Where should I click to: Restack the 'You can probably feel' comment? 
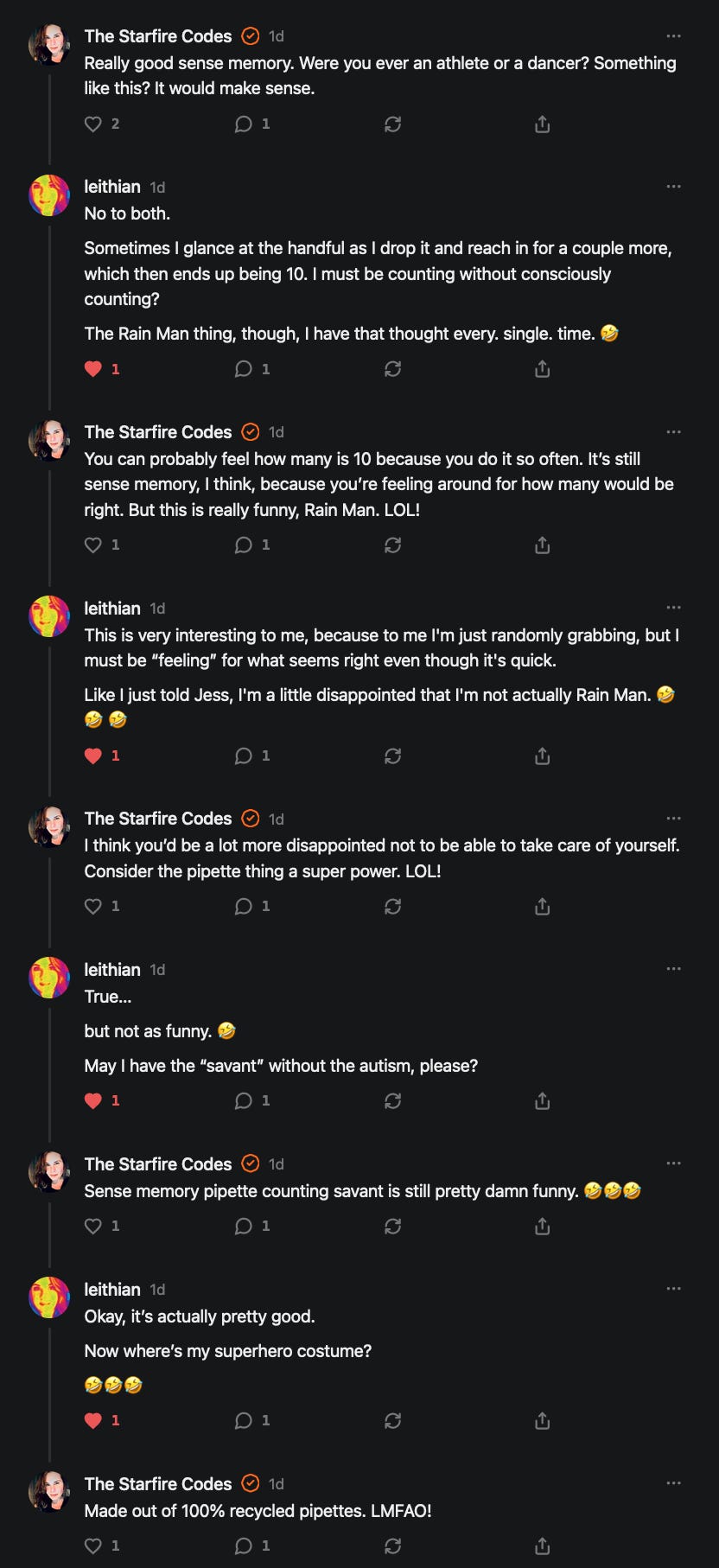coord(392,545)
